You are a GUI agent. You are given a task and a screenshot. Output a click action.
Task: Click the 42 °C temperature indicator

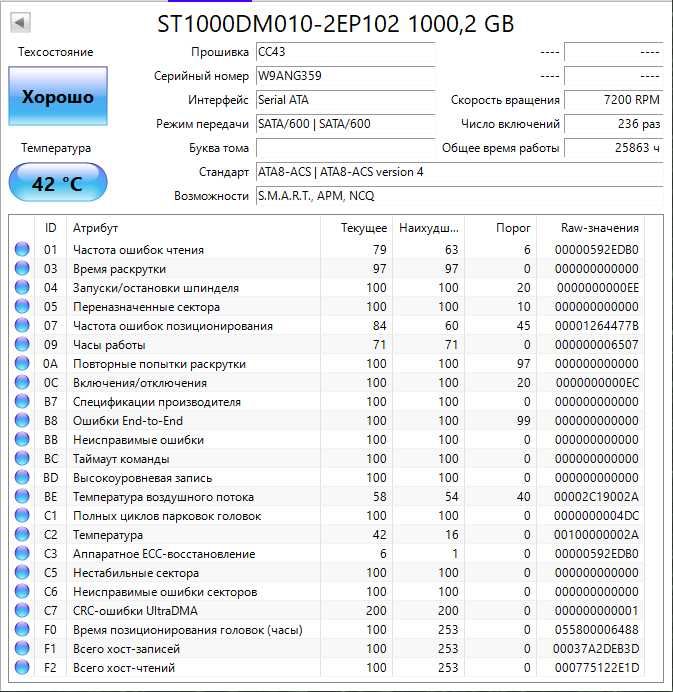click(x=58, y=182)
